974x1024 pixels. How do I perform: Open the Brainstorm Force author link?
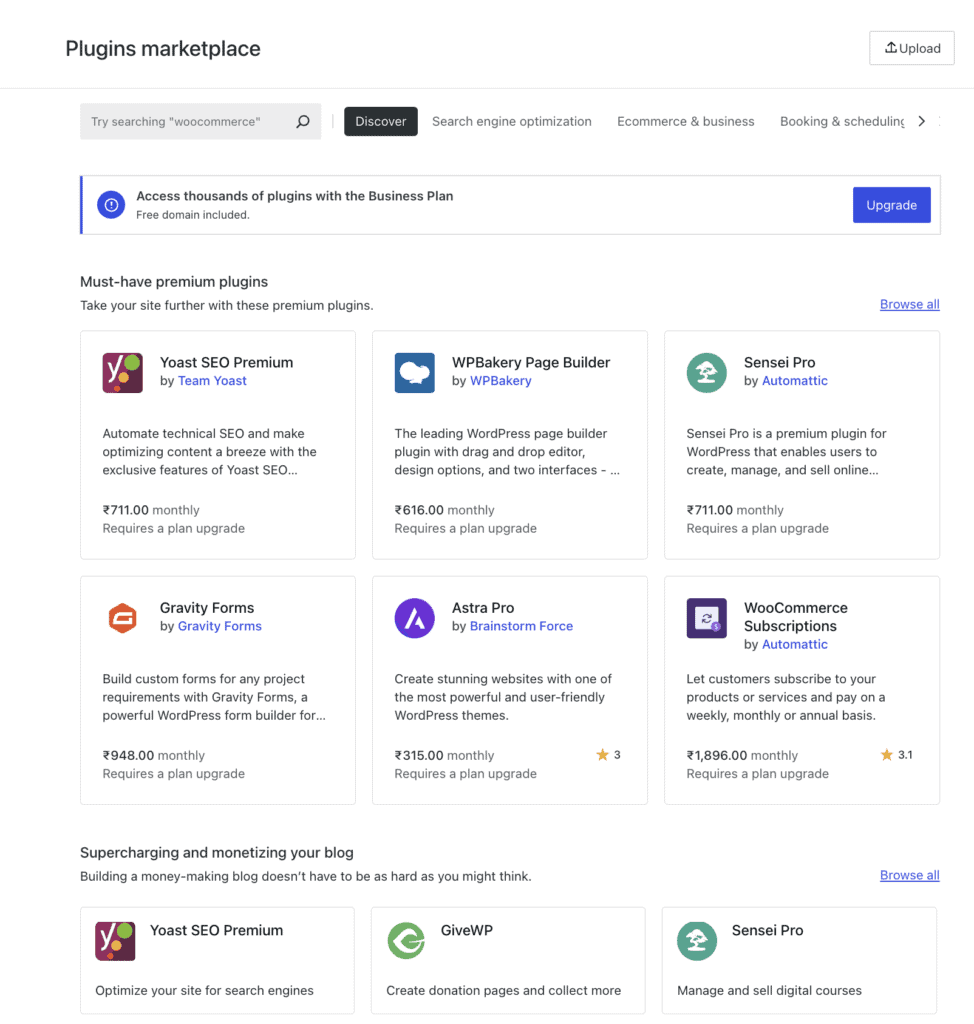coord(521,626)
